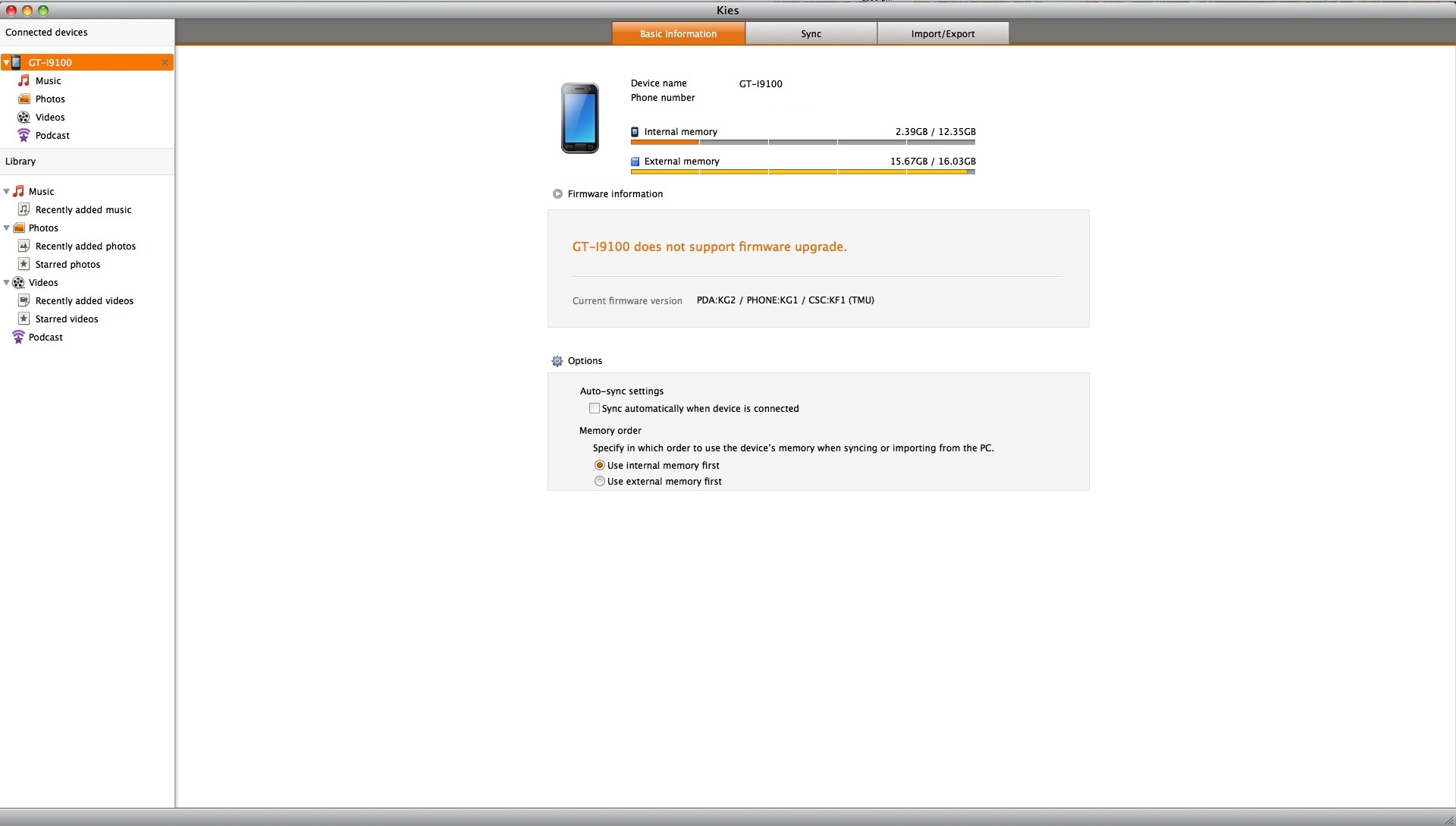The height and width of the screenshot is (826, 1456).
Task: Open Recently added photos in Library
Action: click(86, 247)
